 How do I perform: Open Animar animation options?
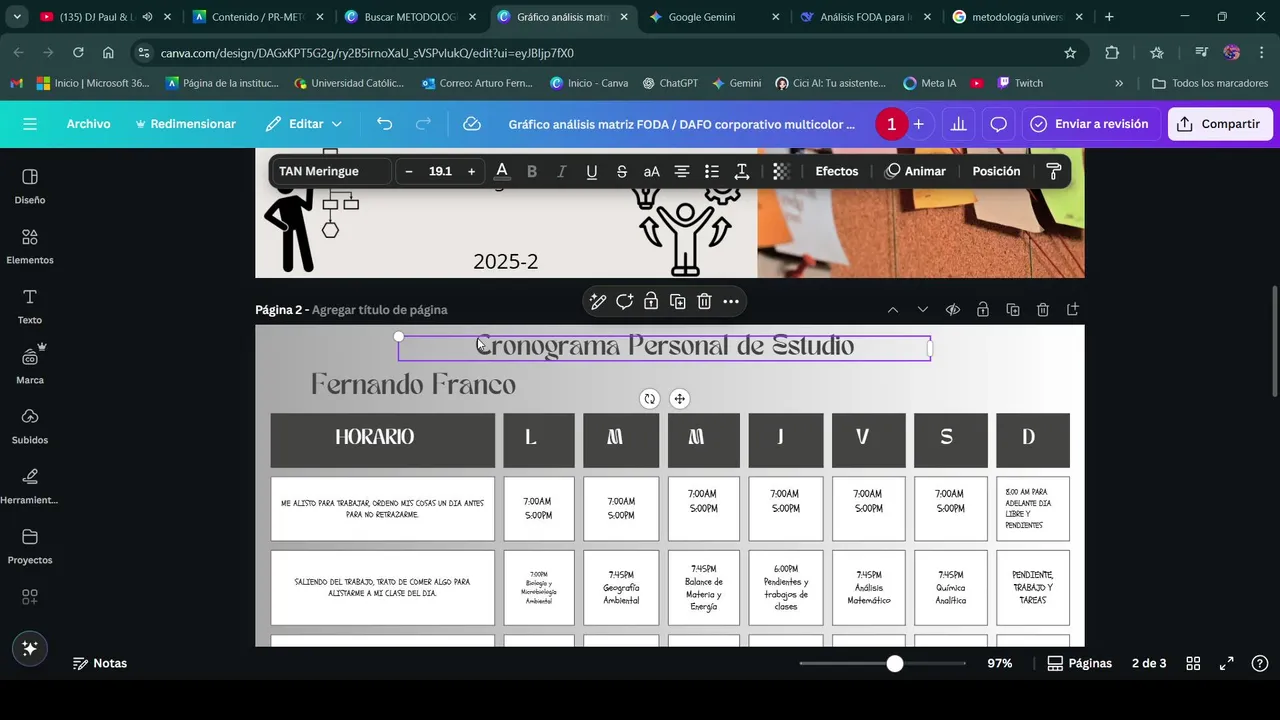(x=915, y=171)
